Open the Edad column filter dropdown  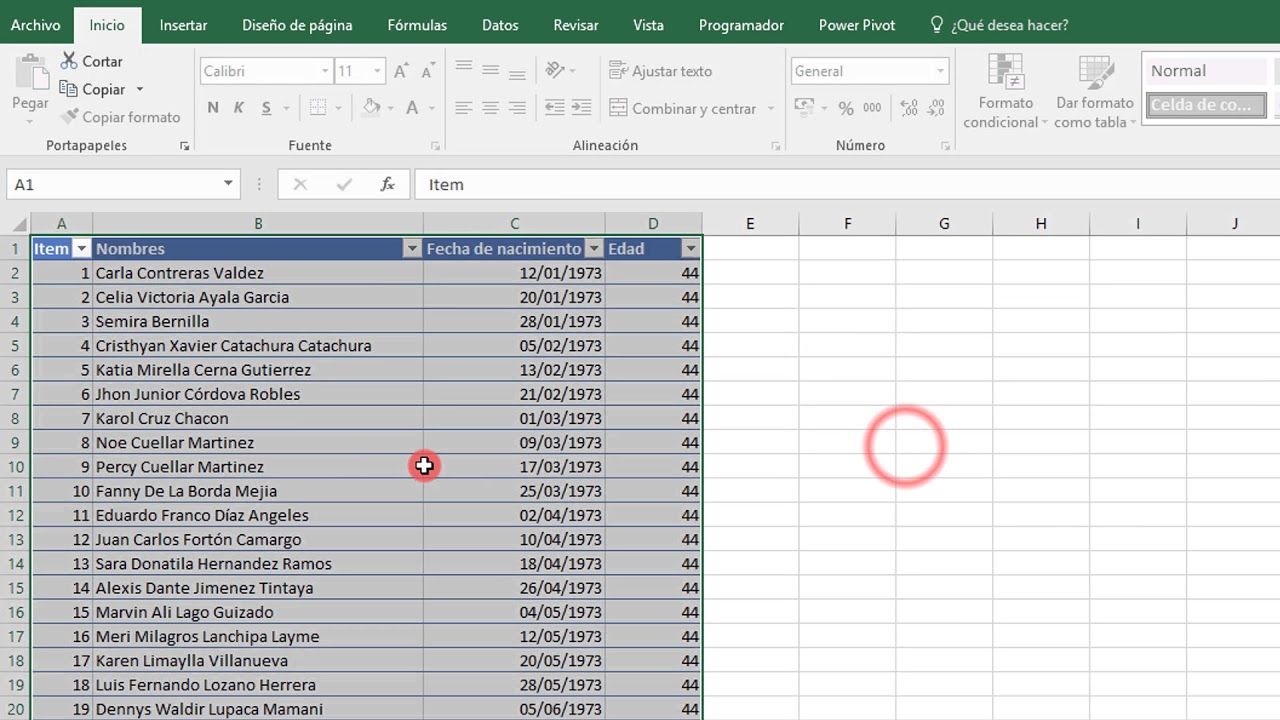690,249
